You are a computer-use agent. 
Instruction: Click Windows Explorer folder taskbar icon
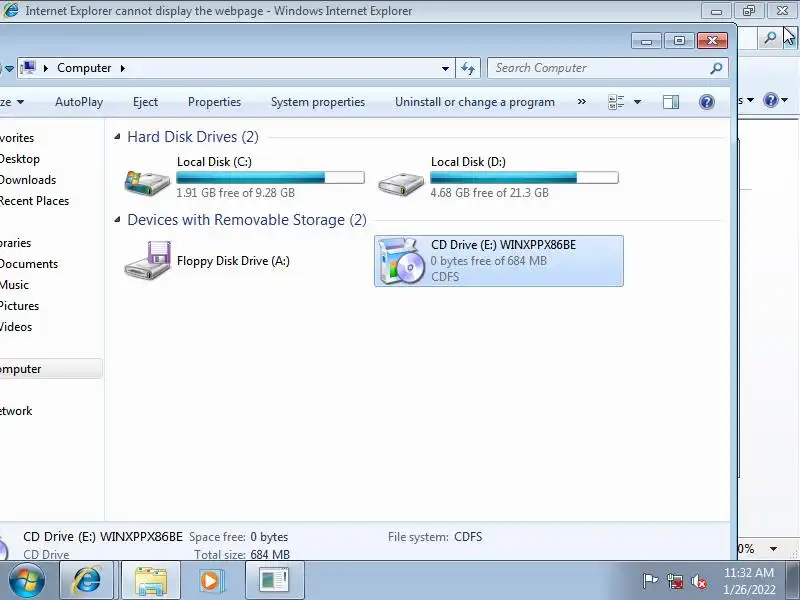tap(151, 581)
